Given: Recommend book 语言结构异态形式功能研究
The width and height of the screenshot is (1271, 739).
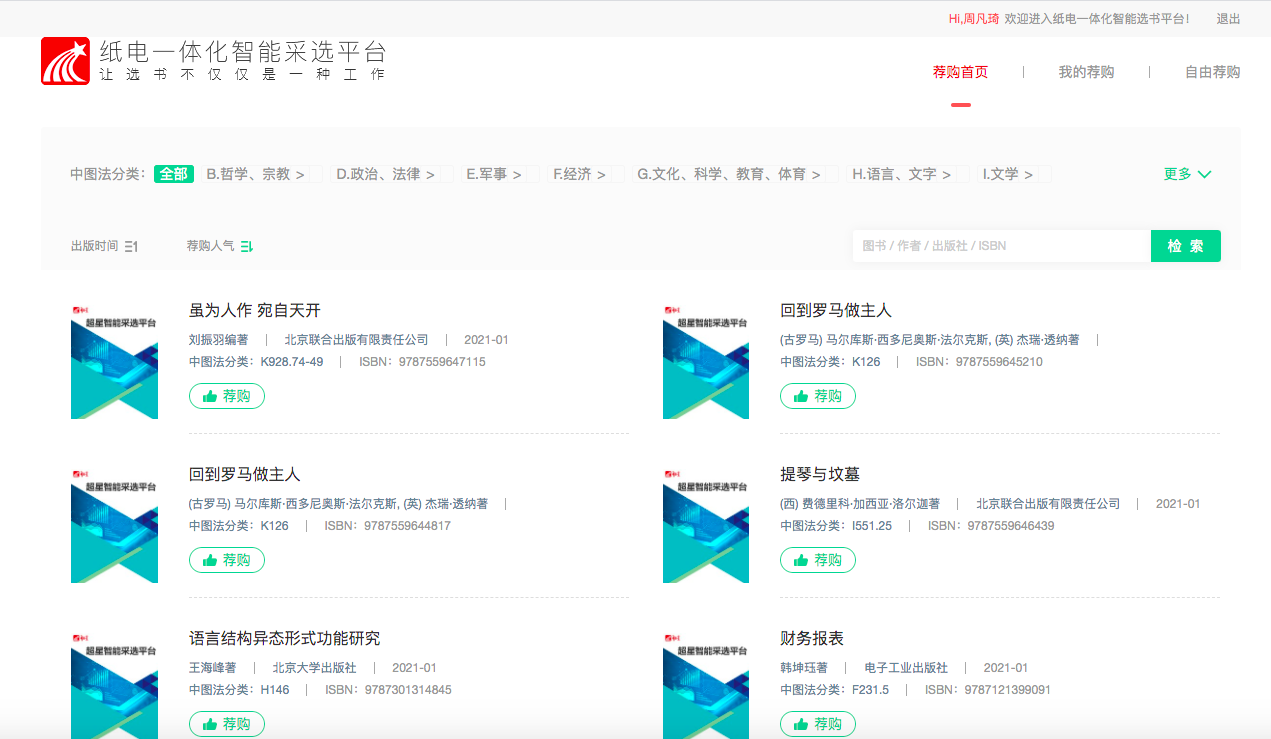Looking at the screenshot, I should pos(227,724).
